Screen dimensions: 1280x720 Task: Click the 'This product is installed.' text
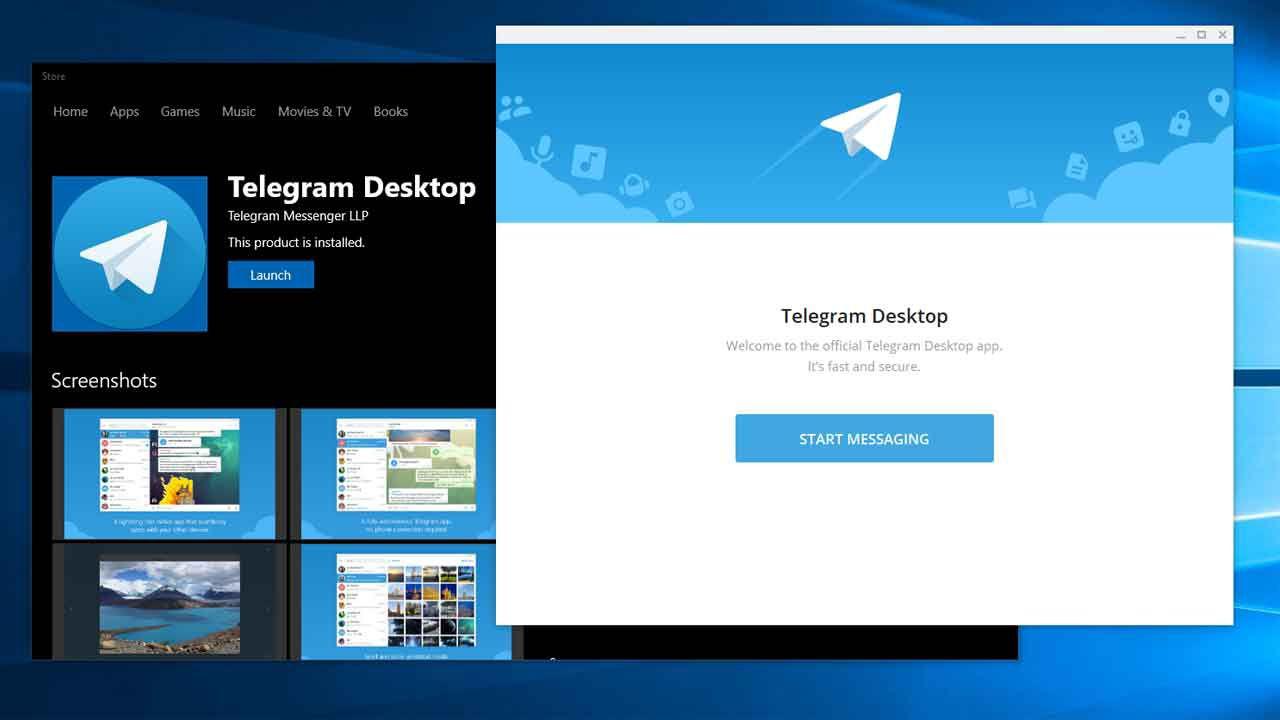pos(296,242)
